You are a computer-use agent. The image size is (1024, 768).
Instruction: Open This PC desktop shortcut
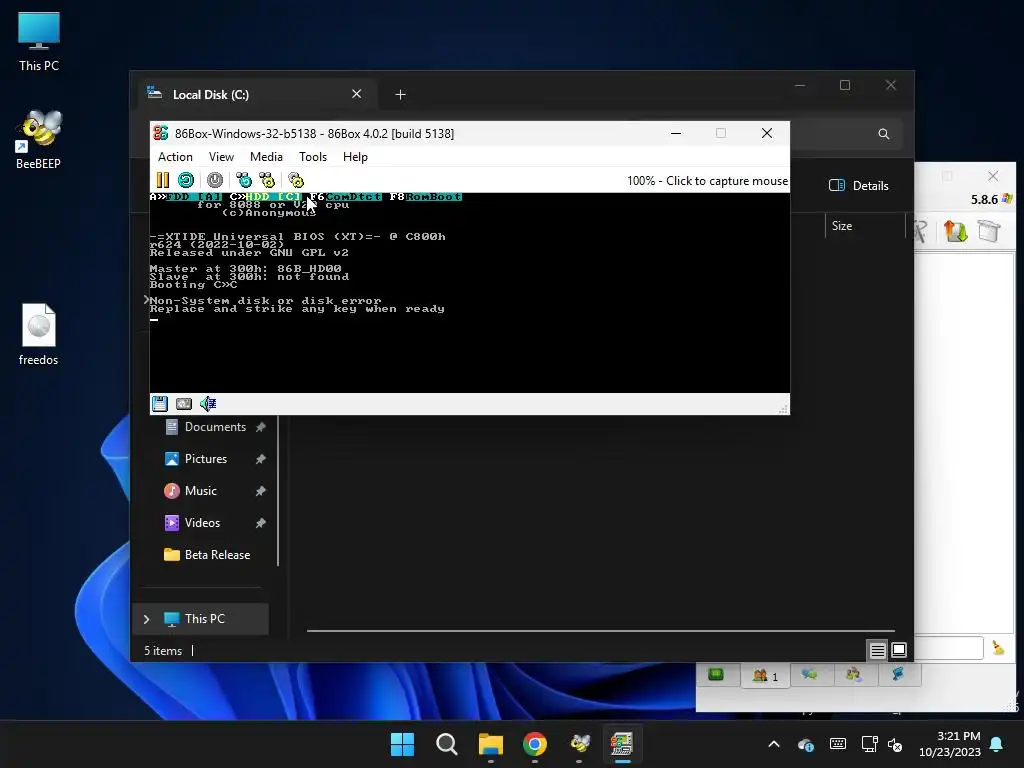39,42
